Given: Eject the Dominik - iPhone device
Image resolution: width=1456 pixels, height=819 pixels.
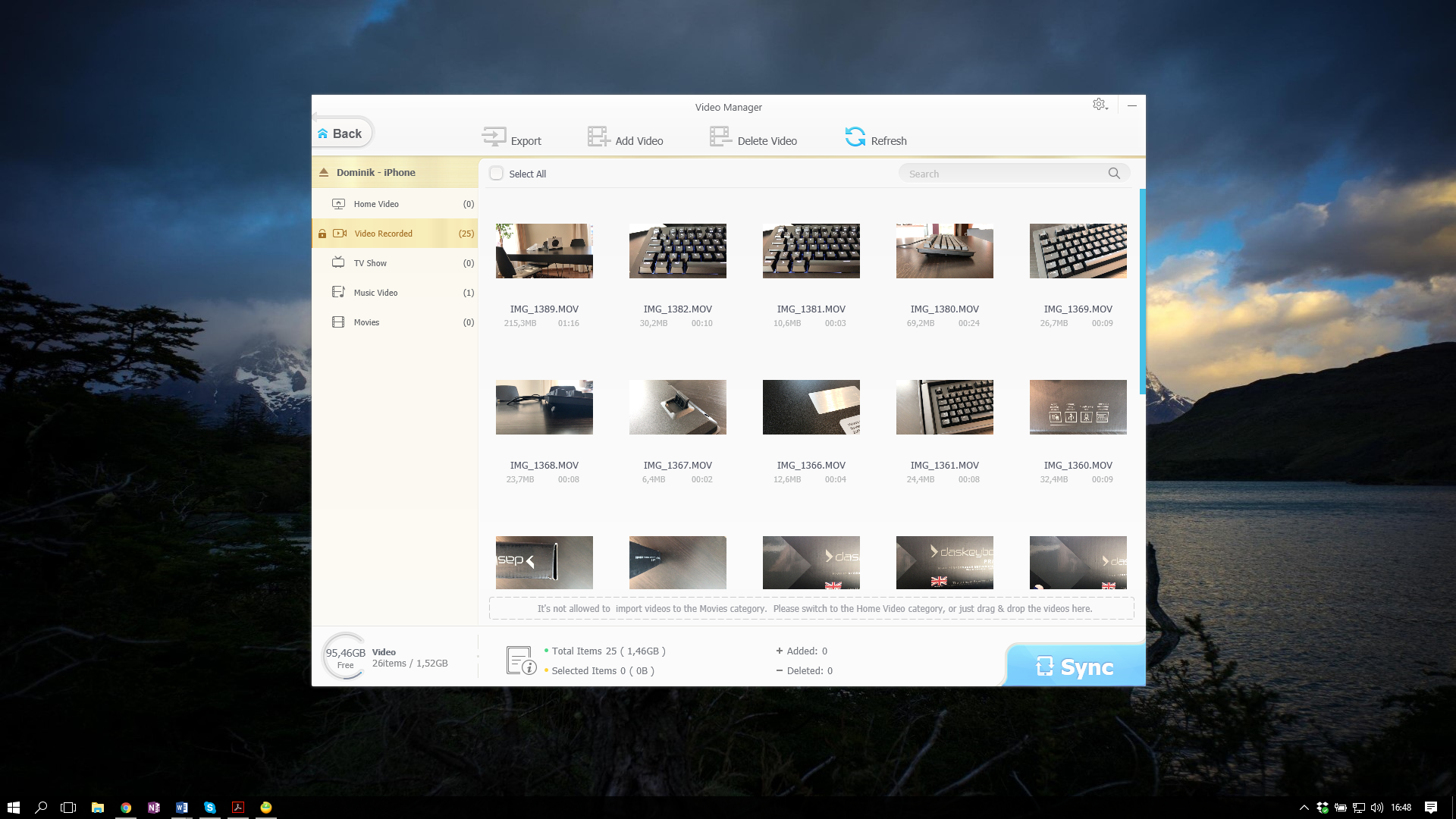Looking at the screenshot, I should [324, 172].
